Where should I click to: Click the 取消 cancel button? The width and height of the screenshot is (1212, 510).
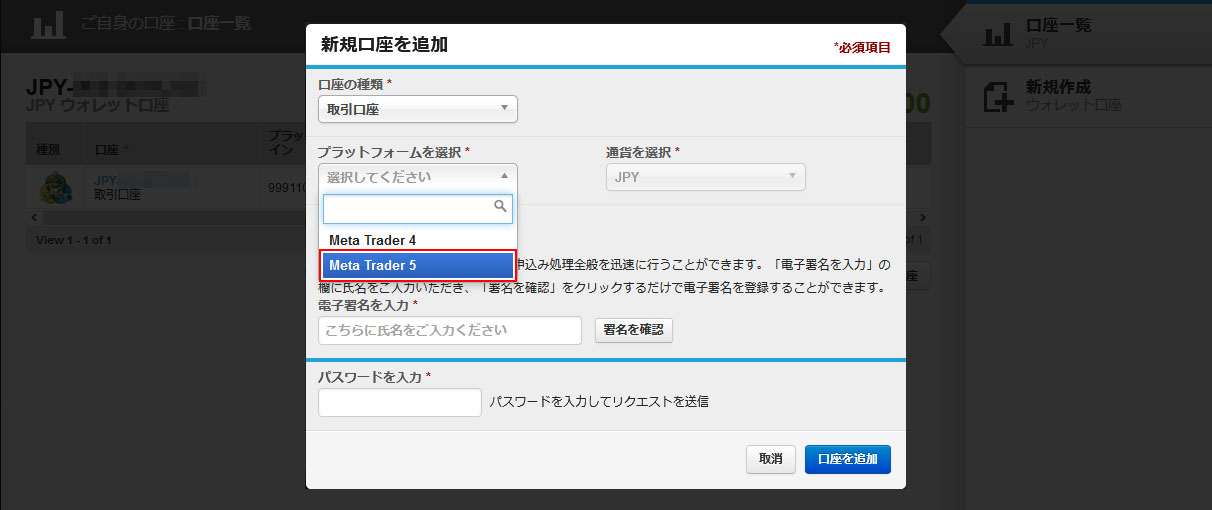coord(771,459)
